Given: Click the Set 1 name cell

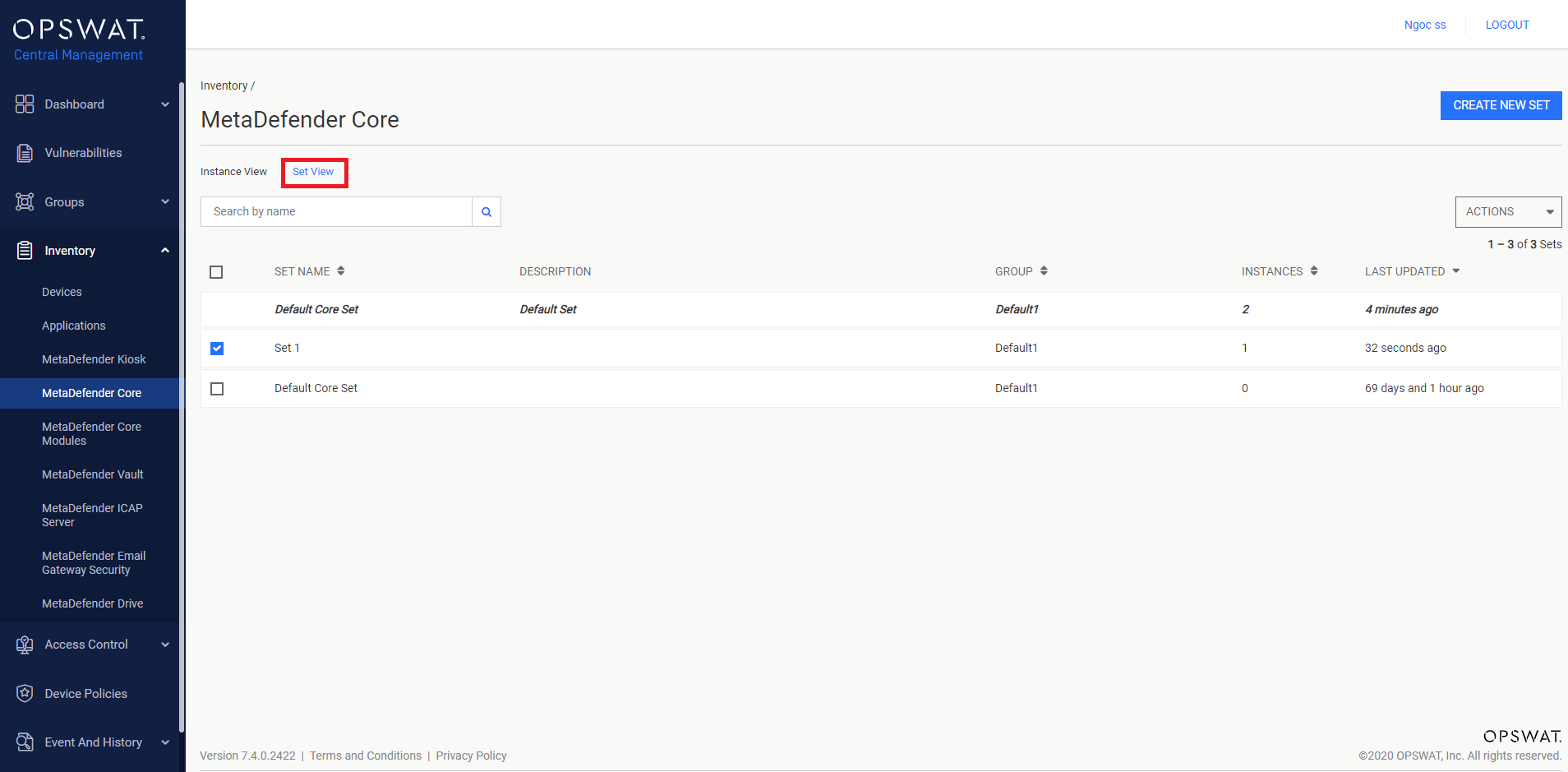Looking at the screenshot, I should click(287, 348).
